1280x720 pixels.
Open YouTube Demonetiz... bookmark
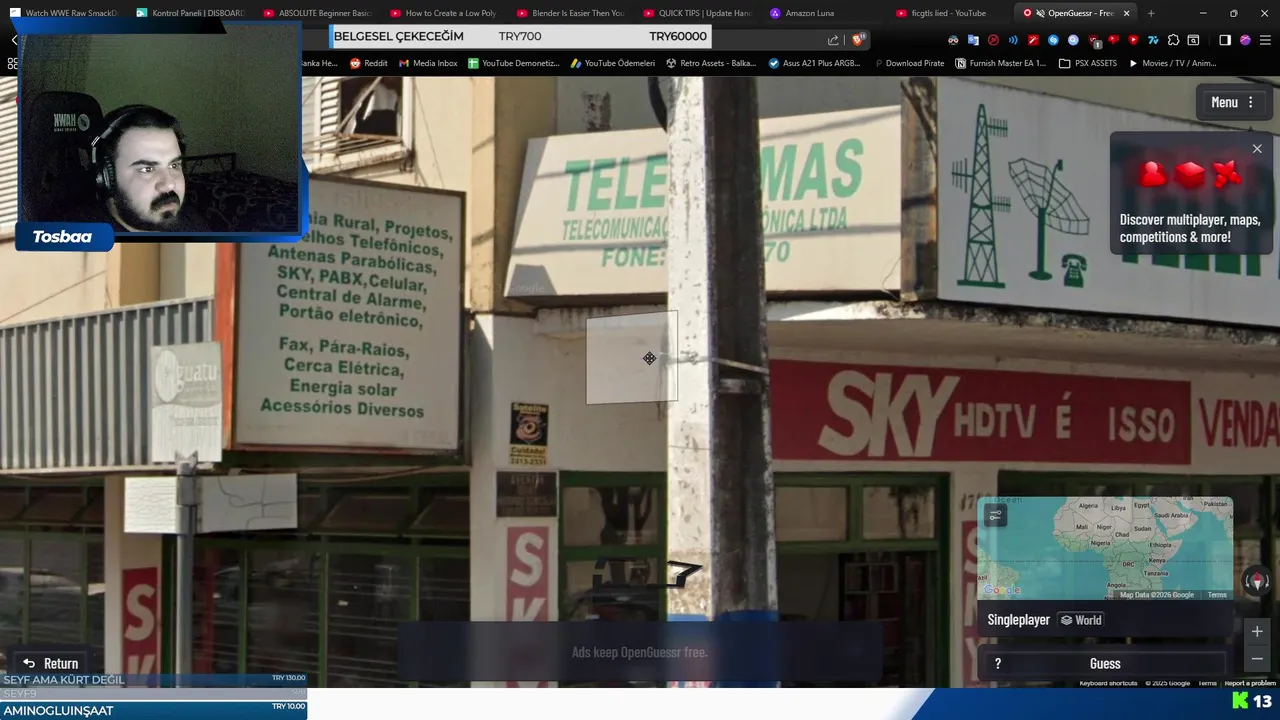pyautogui.click(x=512, y=63)
